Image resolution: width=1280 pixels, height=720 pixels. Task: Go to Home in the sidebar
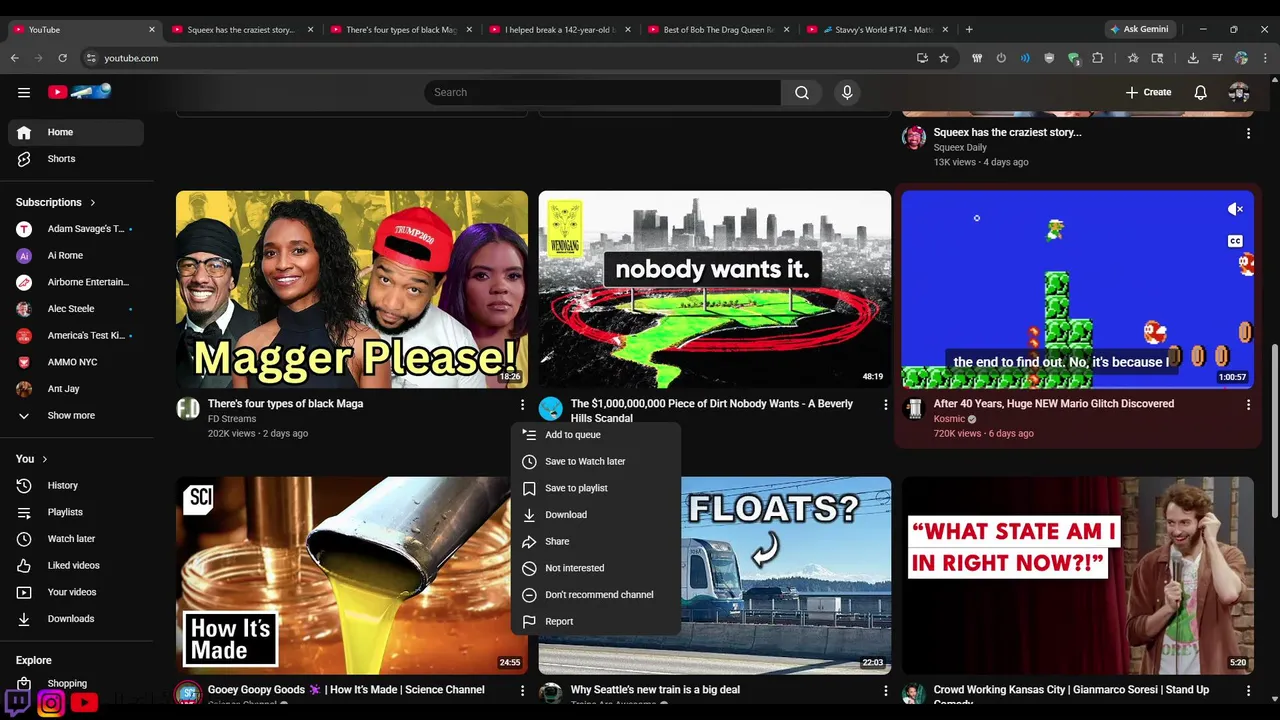(76, 132)
